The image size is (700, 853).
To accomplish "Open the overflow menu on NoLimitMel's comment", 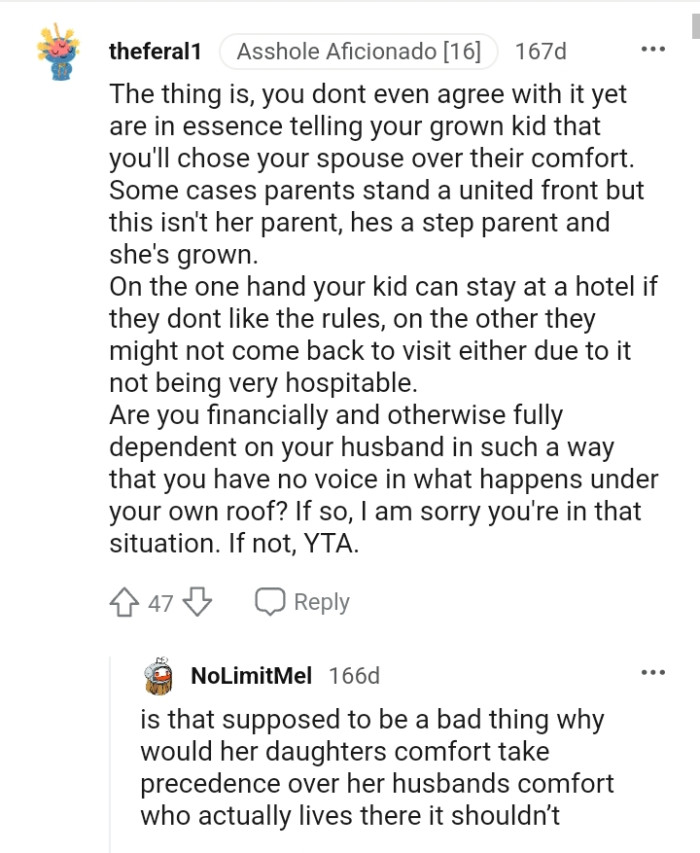I will [x=653, y=674].
